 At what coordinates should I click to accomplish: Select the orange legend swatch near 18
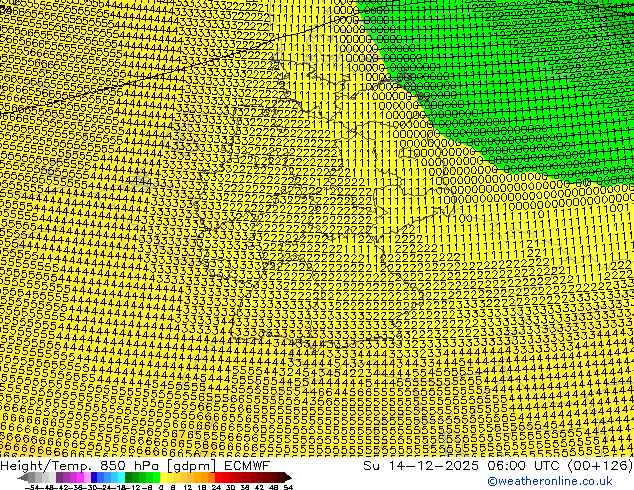[x=205, y=477]
